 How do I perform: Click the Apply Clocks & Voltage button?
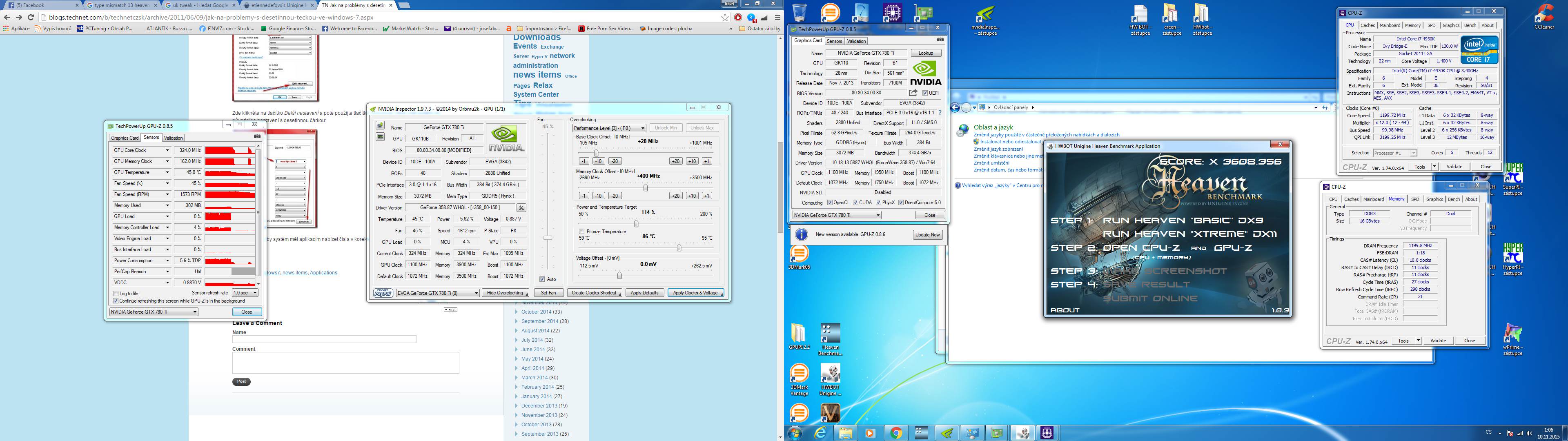[x=696, y=293]
